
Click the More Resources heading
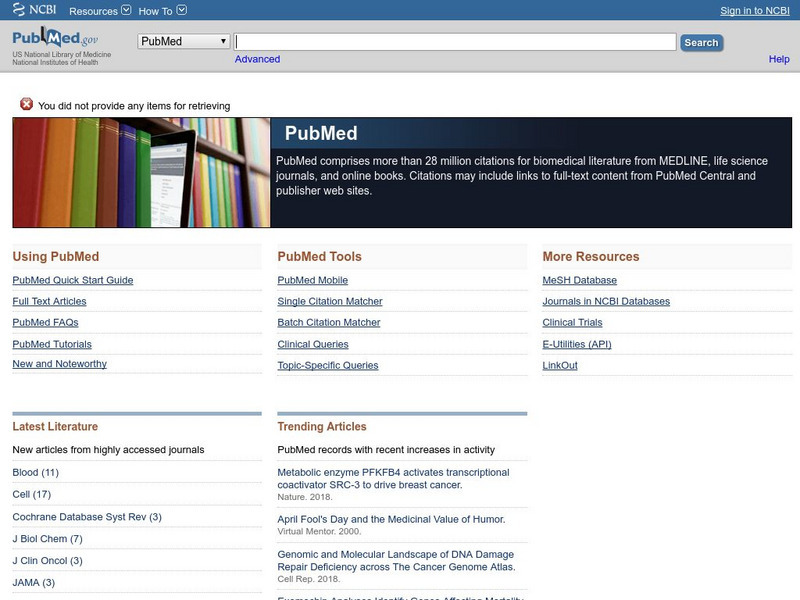click(591, 257)
